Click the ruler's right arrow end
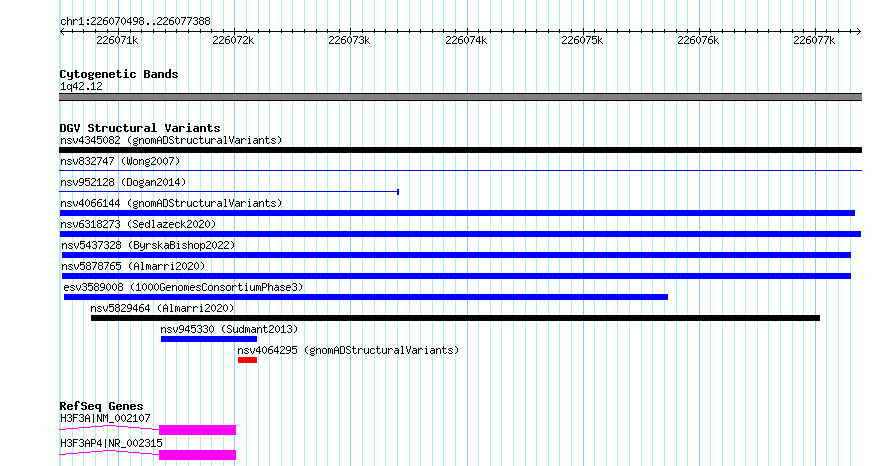890x466 pixels. pyautogui.click(x=859, y=32)
